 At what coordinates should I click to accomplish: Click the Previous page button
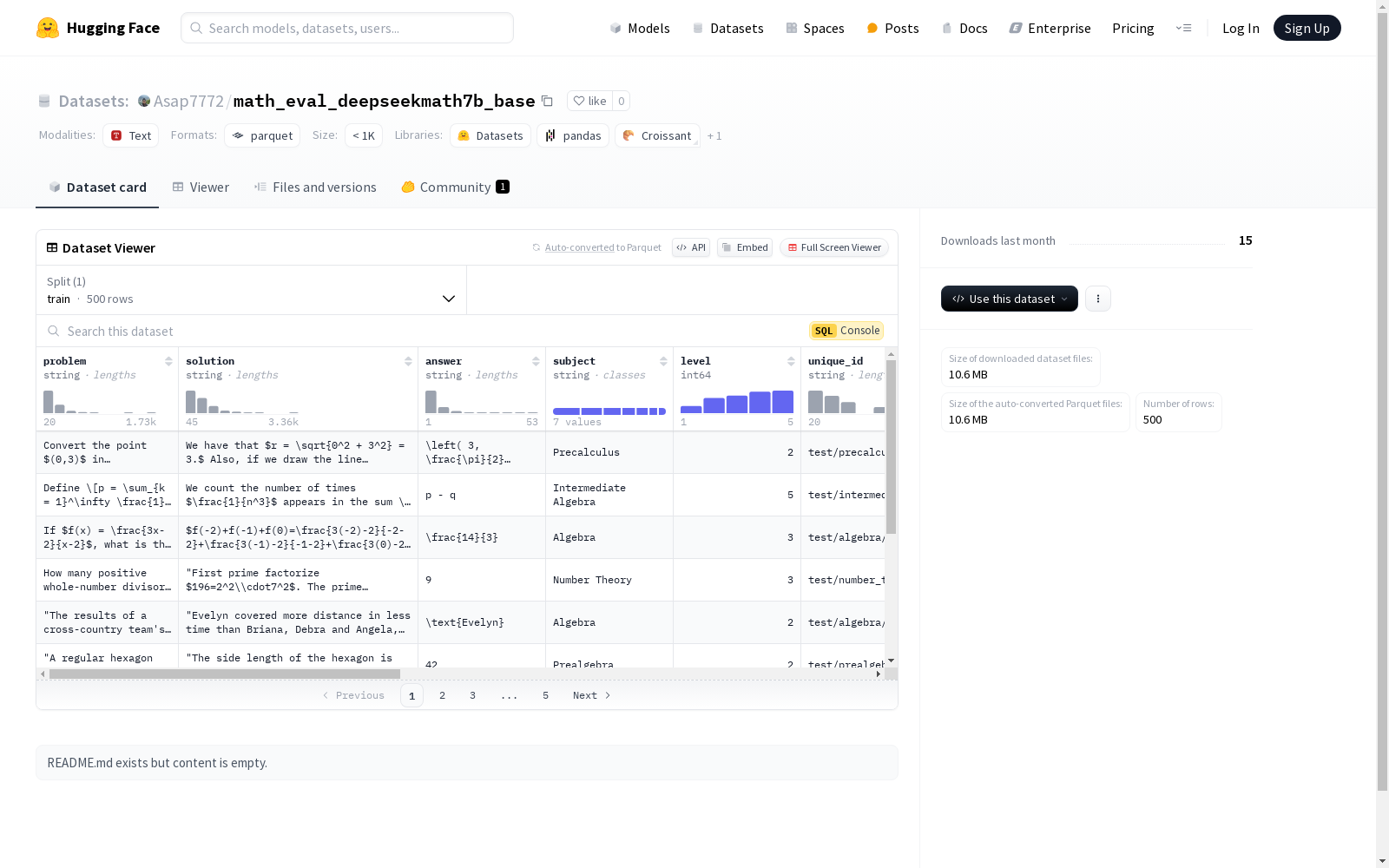353,695
